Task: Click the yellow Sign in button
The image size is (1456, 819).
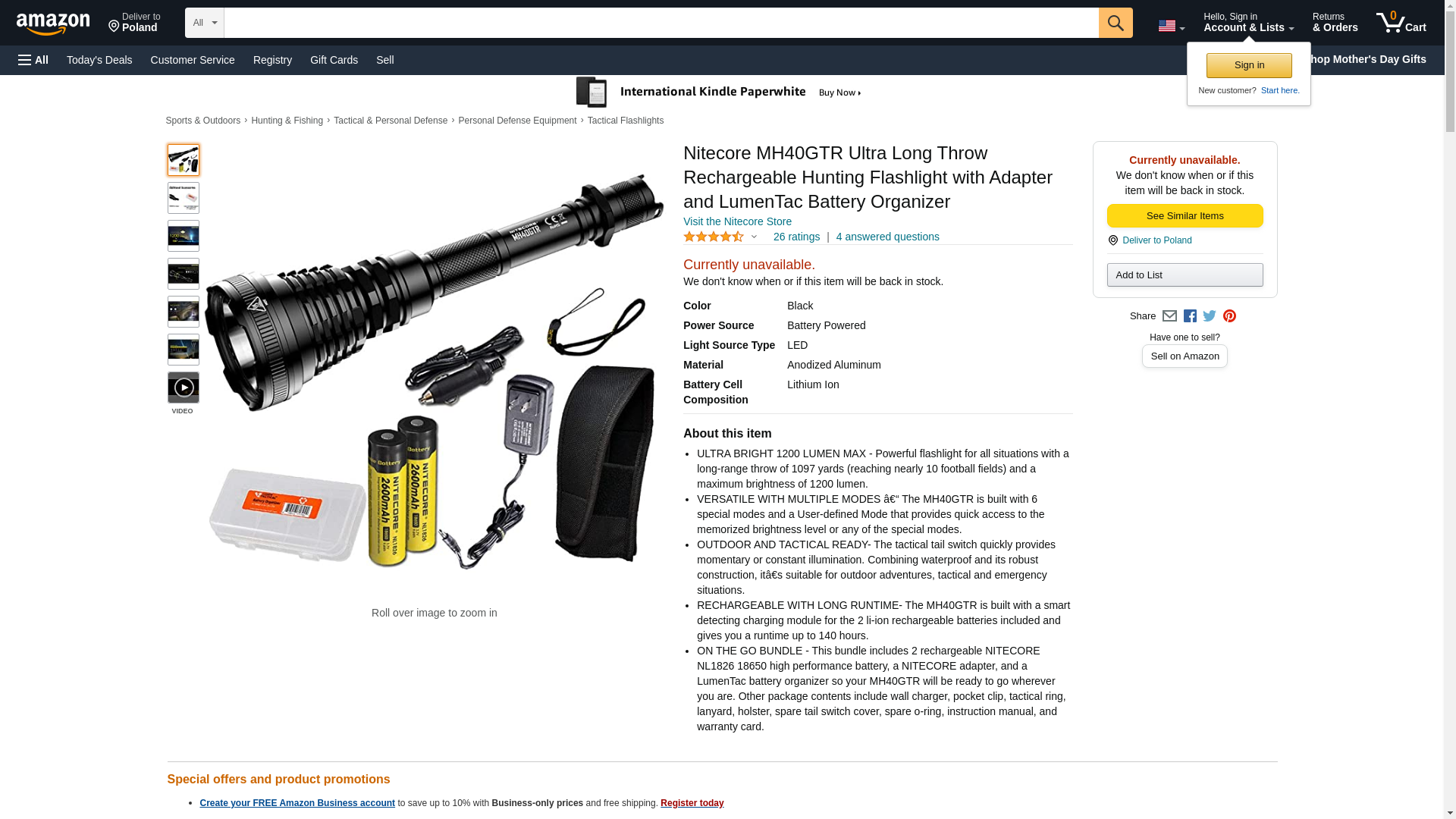Action: [1248, 65]
